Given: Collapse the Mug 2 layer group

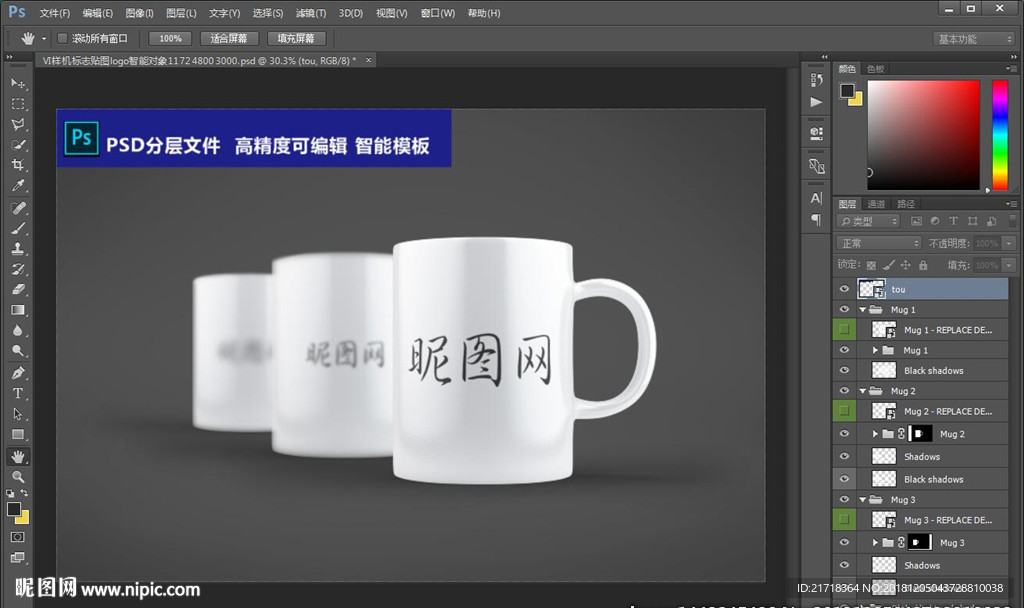Looking at the screenshot, I should click(862, 391).
